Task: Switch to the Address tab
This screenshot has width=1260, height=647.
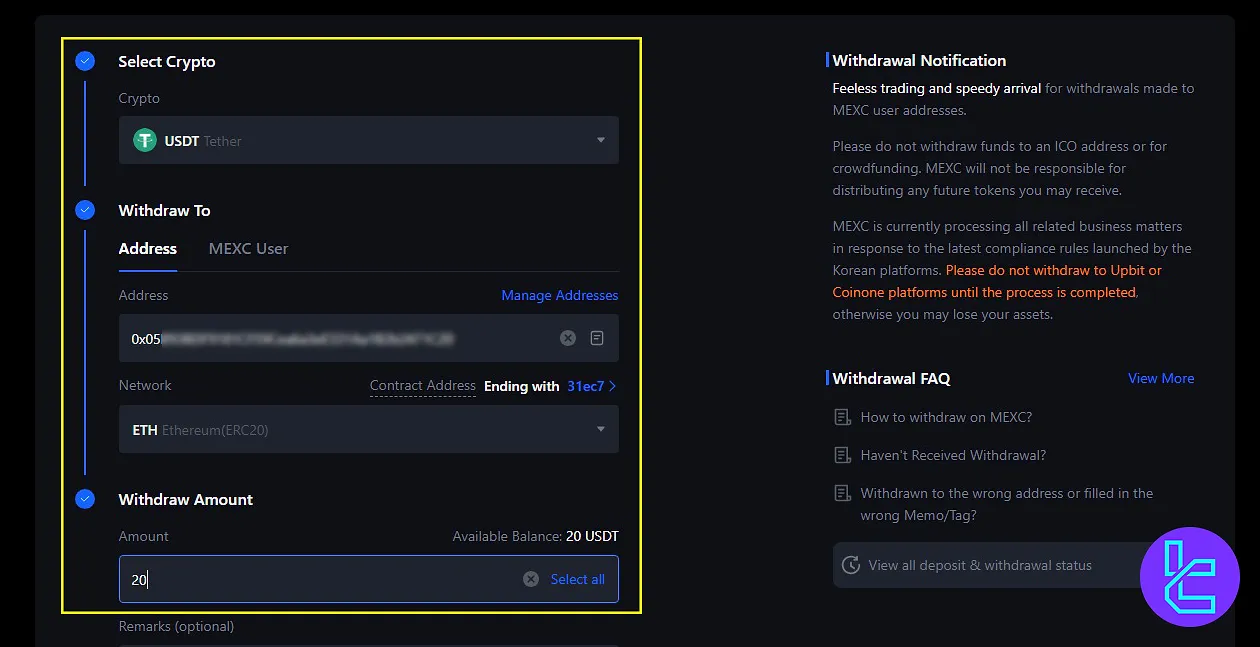Action: pos(148,249)
